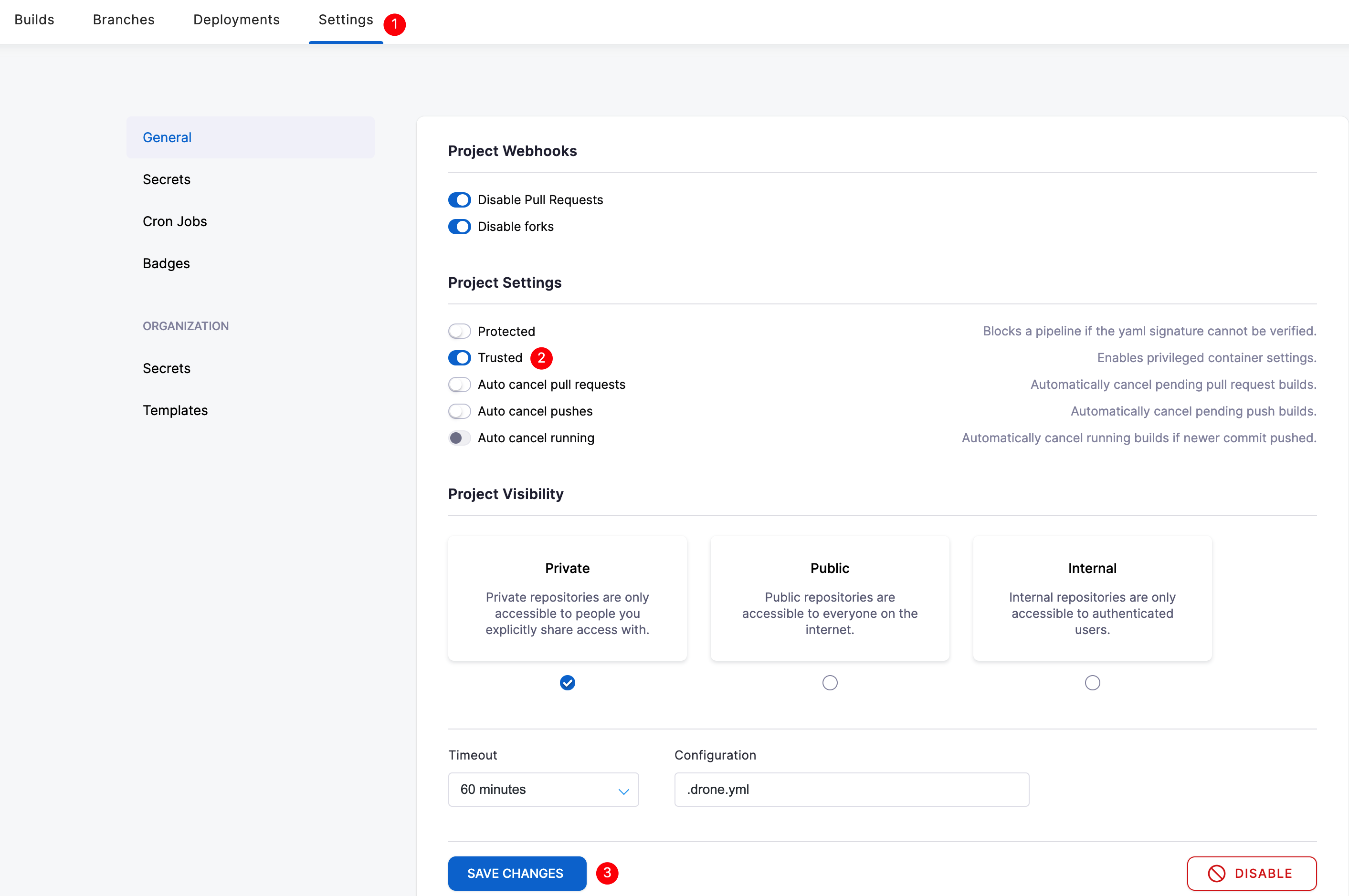Go to the Branches tab
The image size is (1349, 896).
pyautogui.click(x=124, y=20)
